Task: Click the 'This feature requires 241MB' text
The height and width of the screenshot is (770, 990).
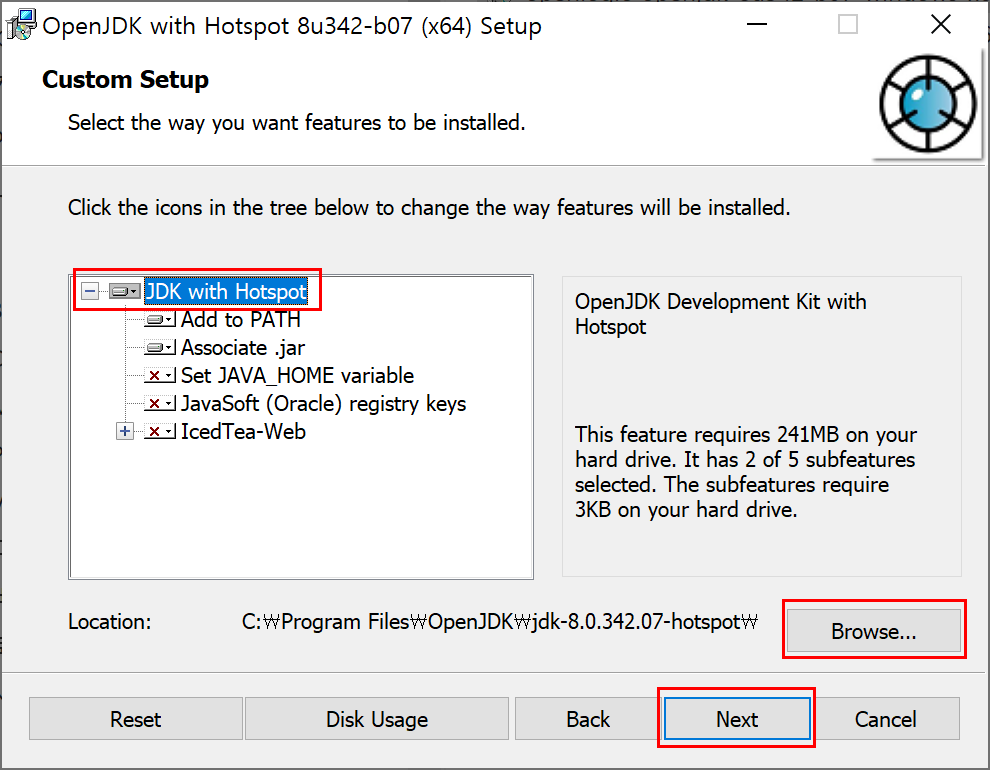Action: click(746, 472)
